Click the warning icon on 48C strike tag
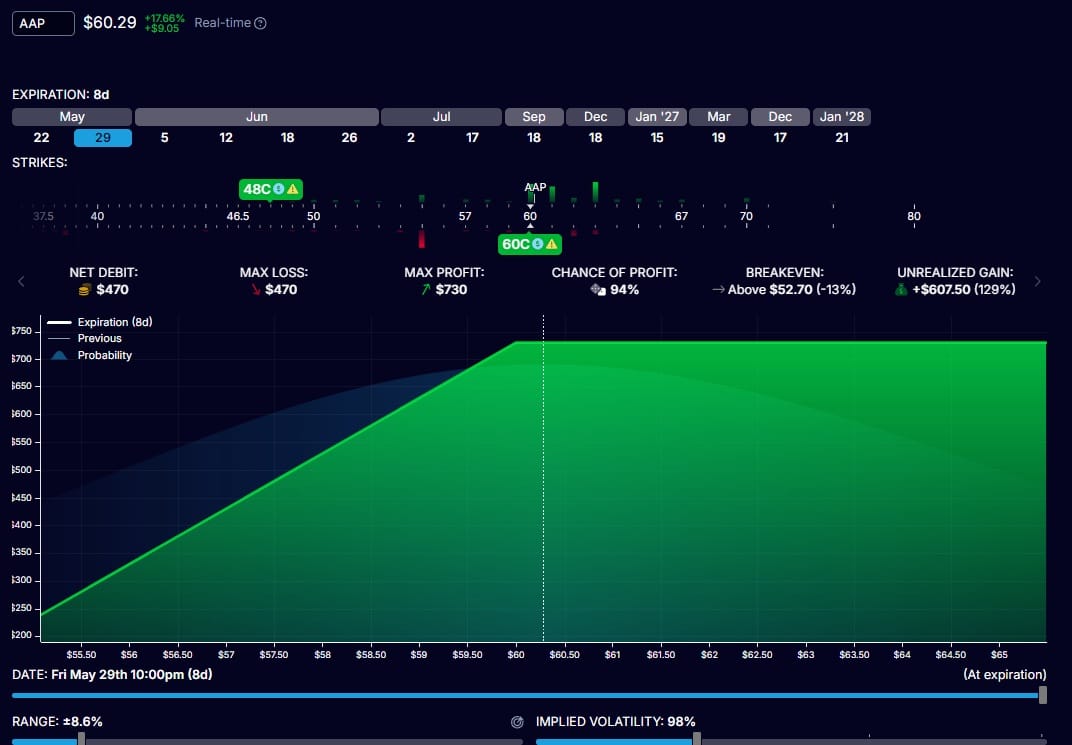Screen dimensions: 1072x745 click(293, 189)
